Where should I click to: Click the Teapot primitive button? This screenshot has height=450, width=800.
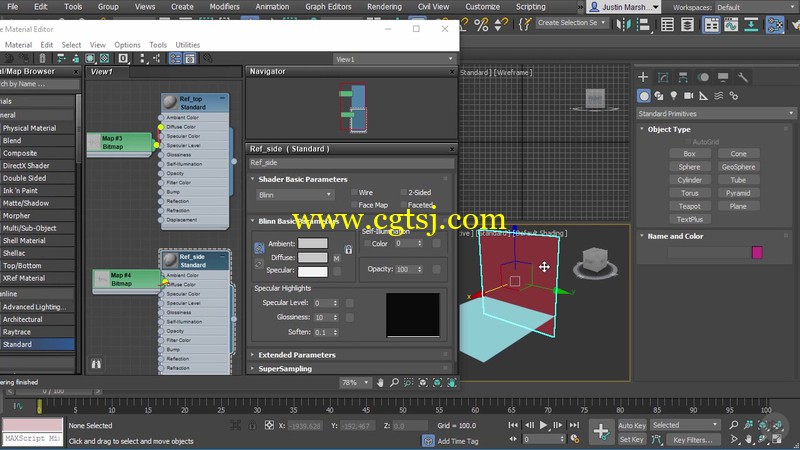pyautogui.click(x=689, y=206)
